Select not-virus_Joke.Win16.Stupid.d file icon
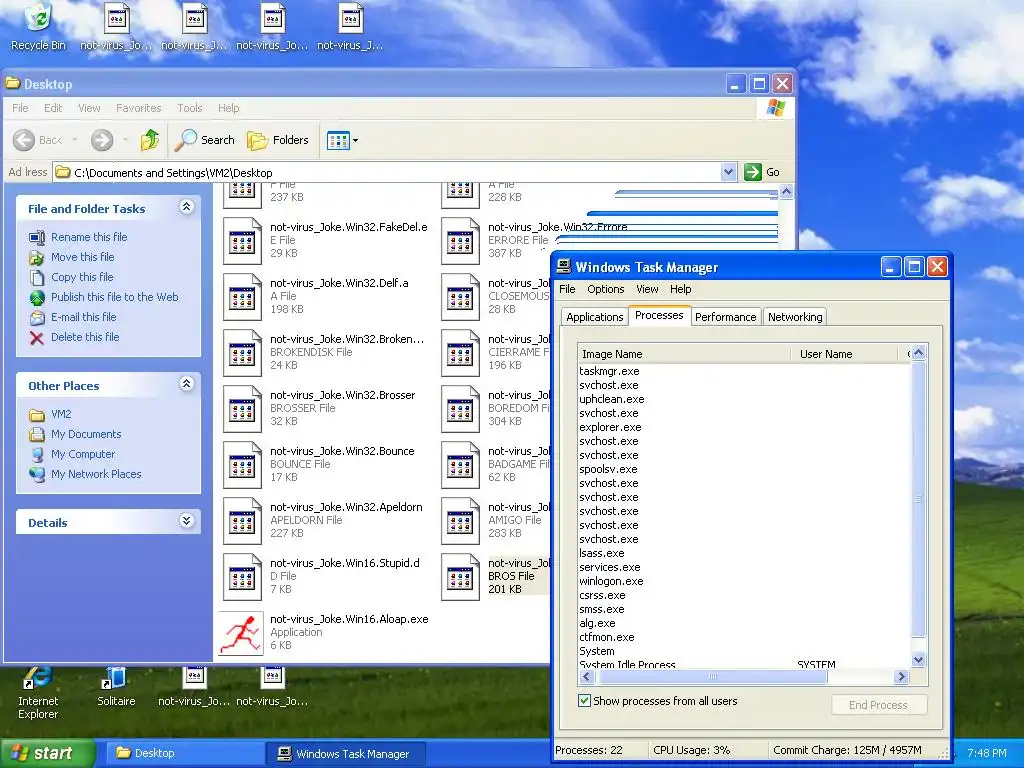The width and height of the screenshot is (1024, 768). tap(242, 578)
